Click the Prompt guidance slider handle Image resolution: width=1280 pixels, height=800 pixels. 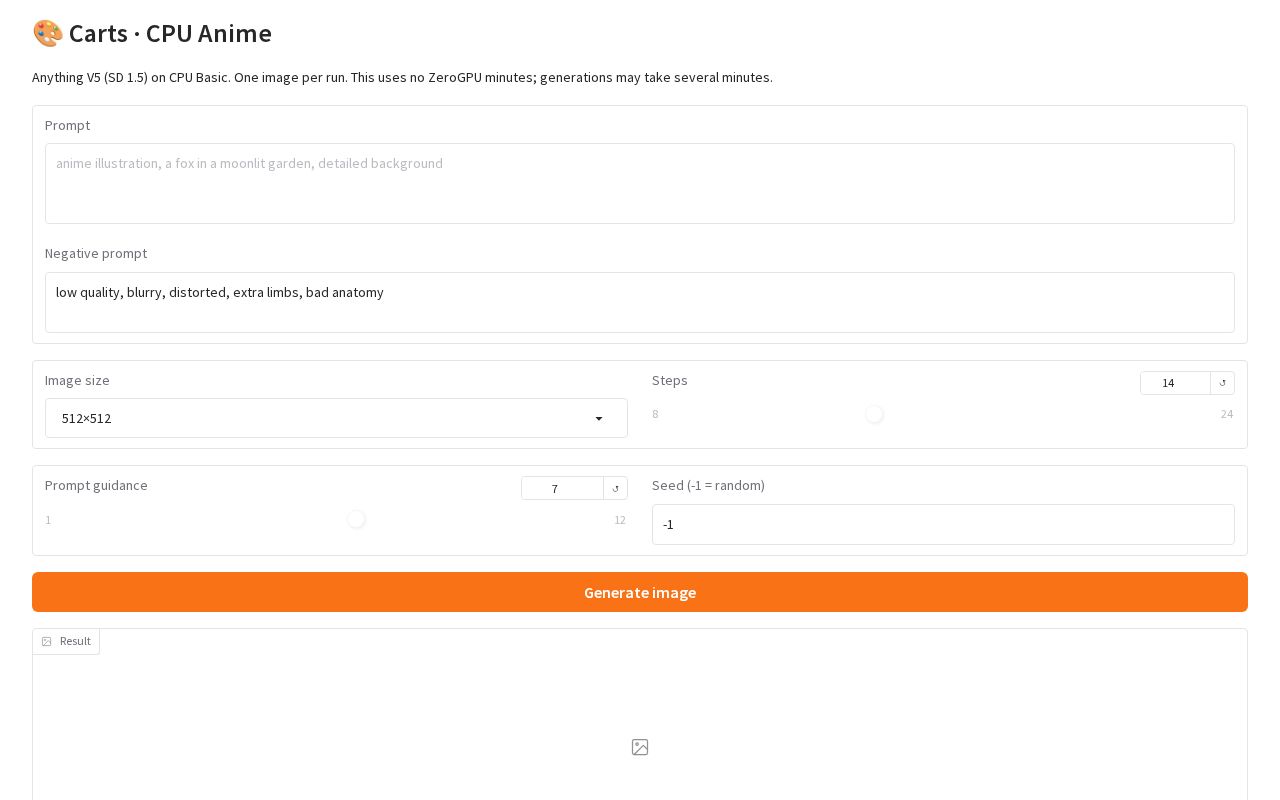point(356,519)
